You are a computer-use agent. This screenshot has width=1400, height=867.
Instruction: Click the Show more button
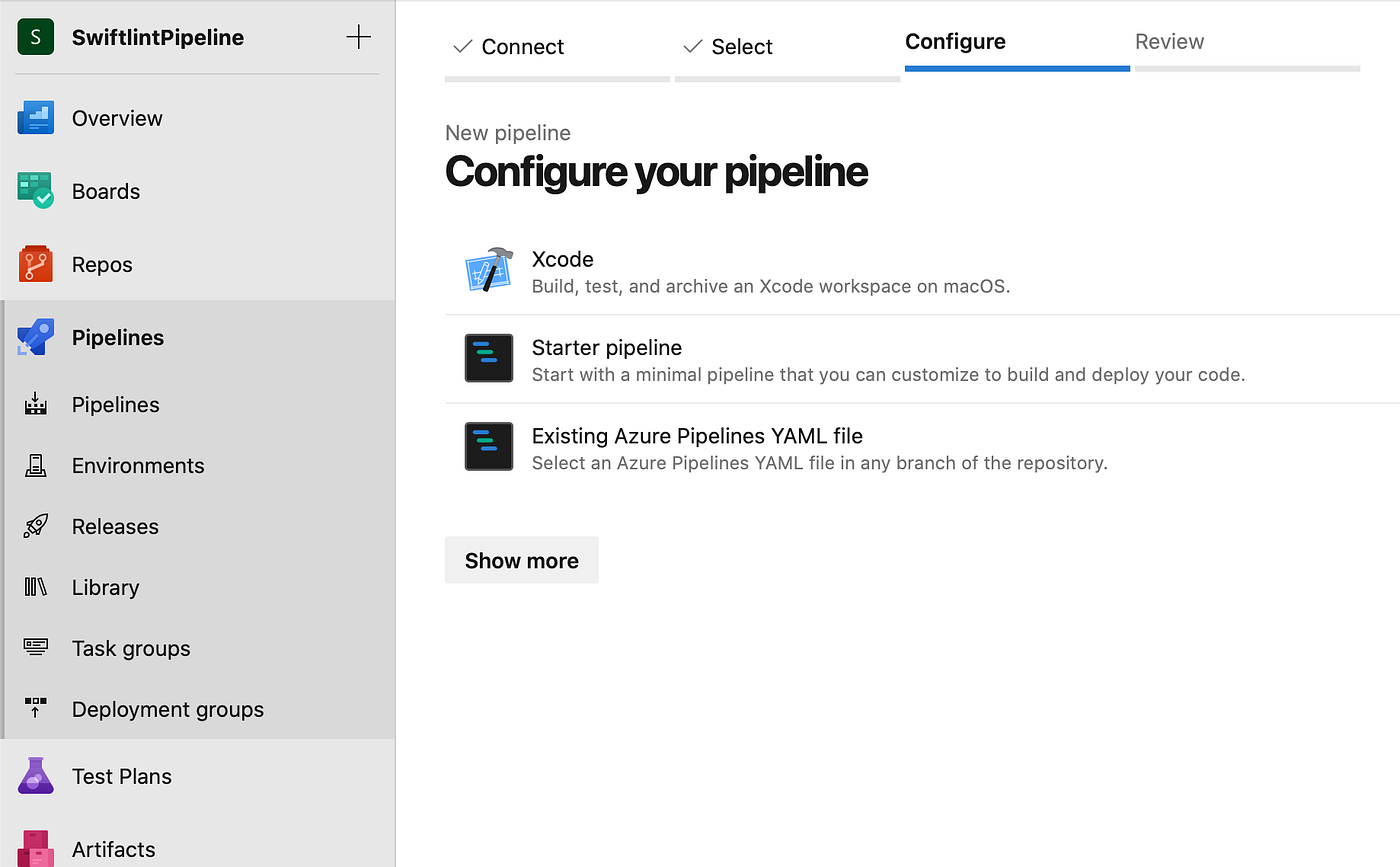[521, 560]
